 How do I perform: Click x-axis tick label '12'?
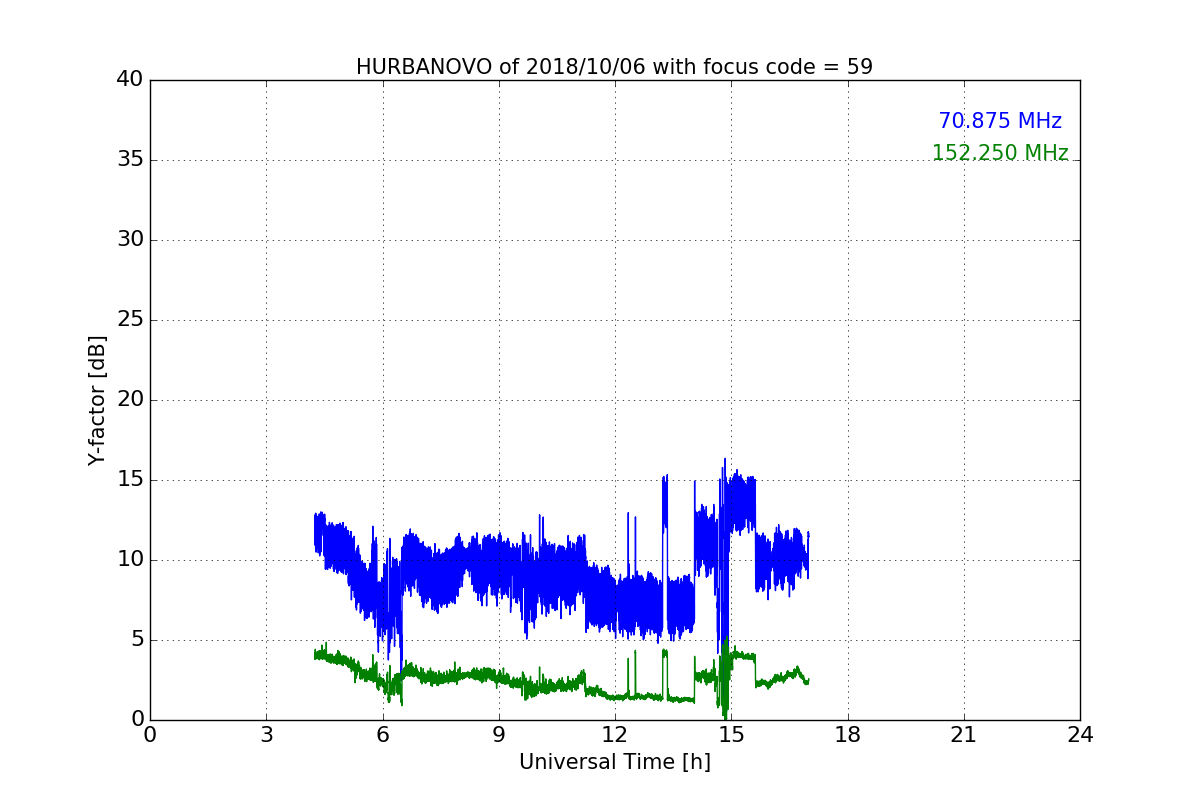(x=615, y=735)
